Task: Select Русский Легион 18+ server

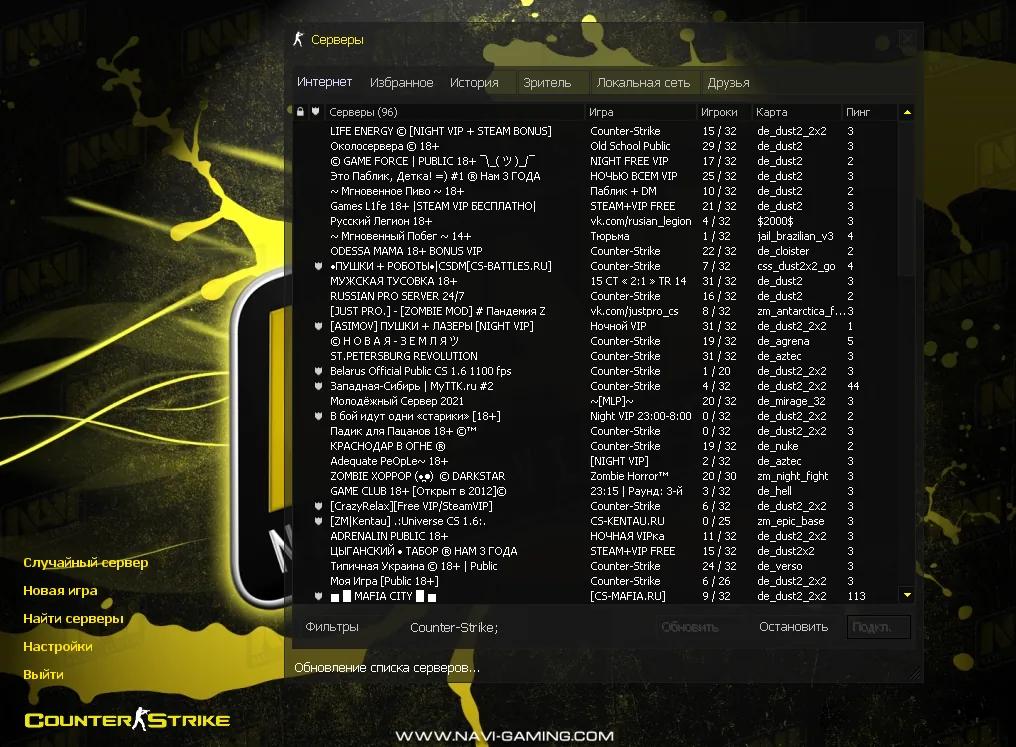Action: pyautogui.click(x=595, y=221)
